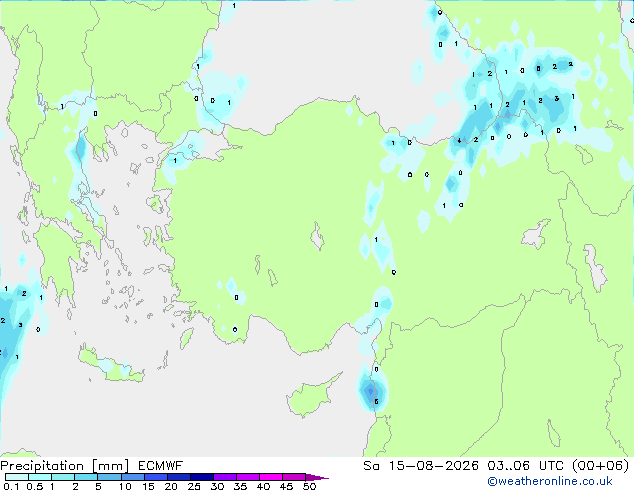The width and height of the screenshot is (634, 490).
Task: Pick the 45–50 mm magenta legend swatch
Action: [x=294, y=477]
